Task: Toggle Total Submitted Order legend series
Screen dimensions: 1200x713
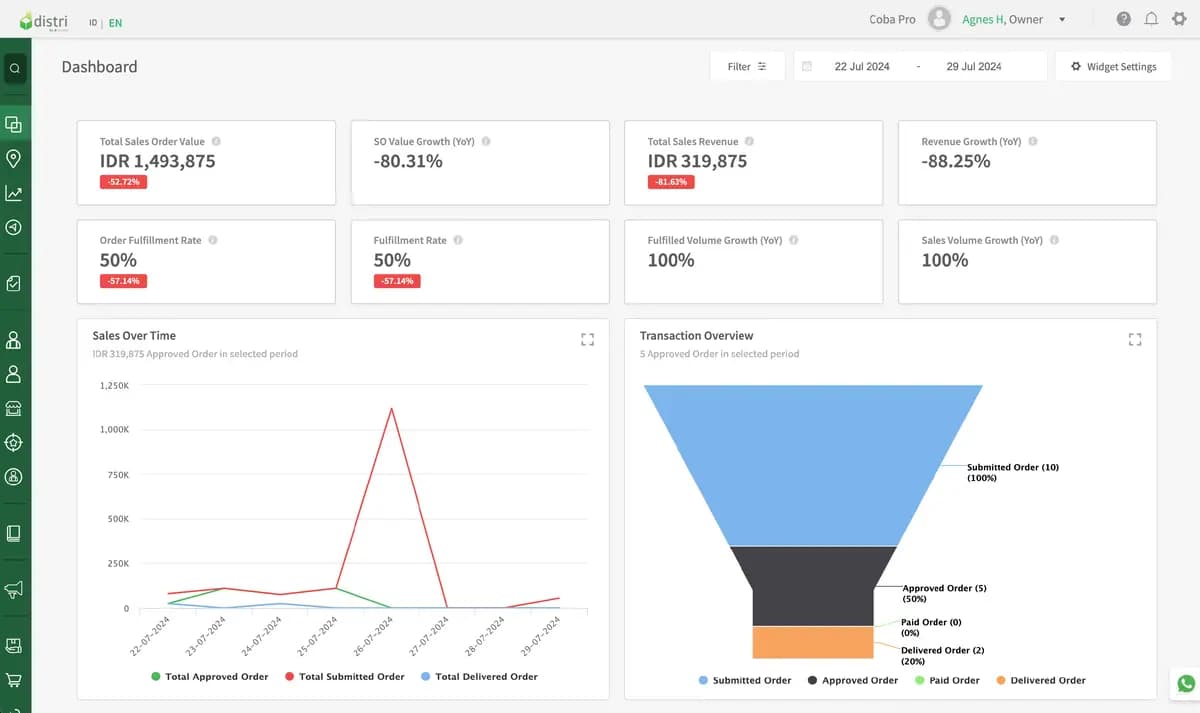Action: coord(345,677)
